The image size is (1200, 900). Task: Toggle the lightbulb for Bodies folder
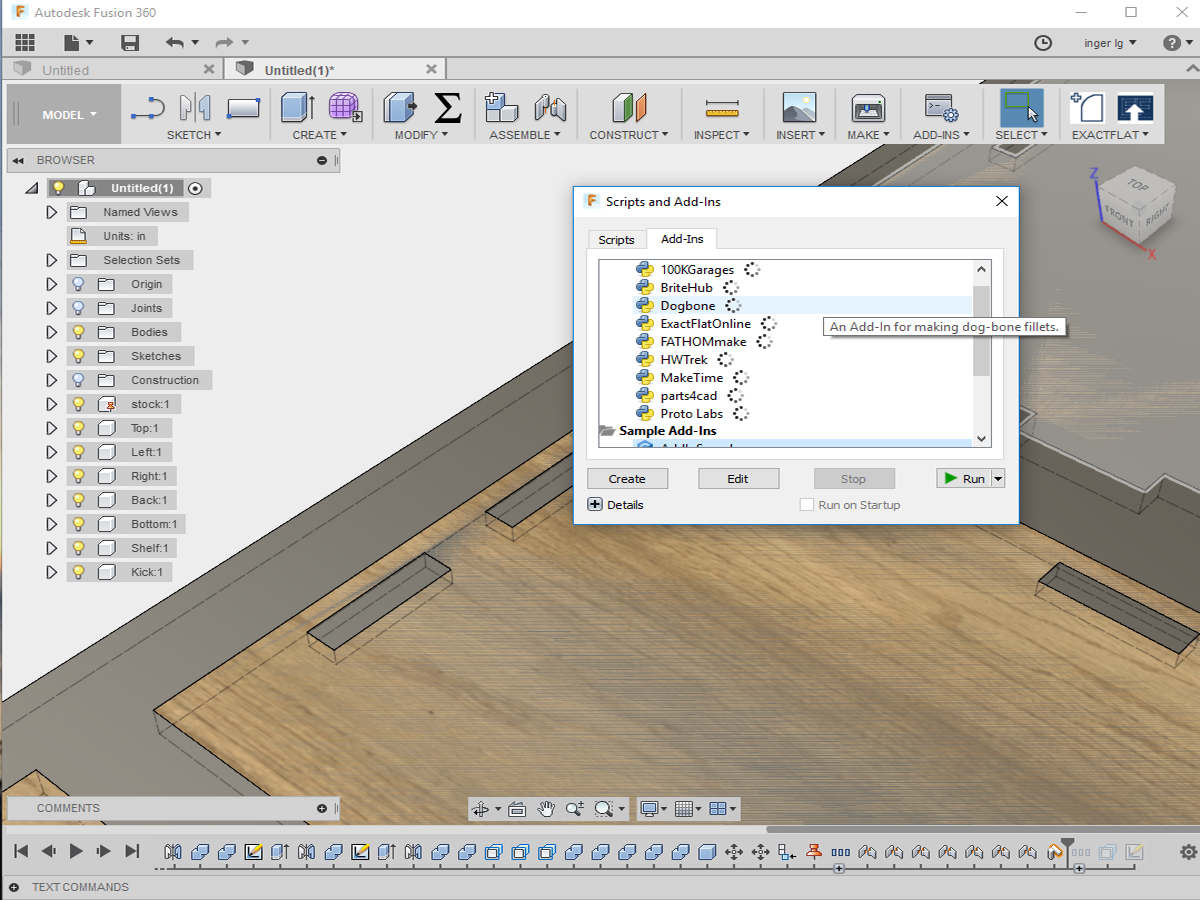coord(79,332)
